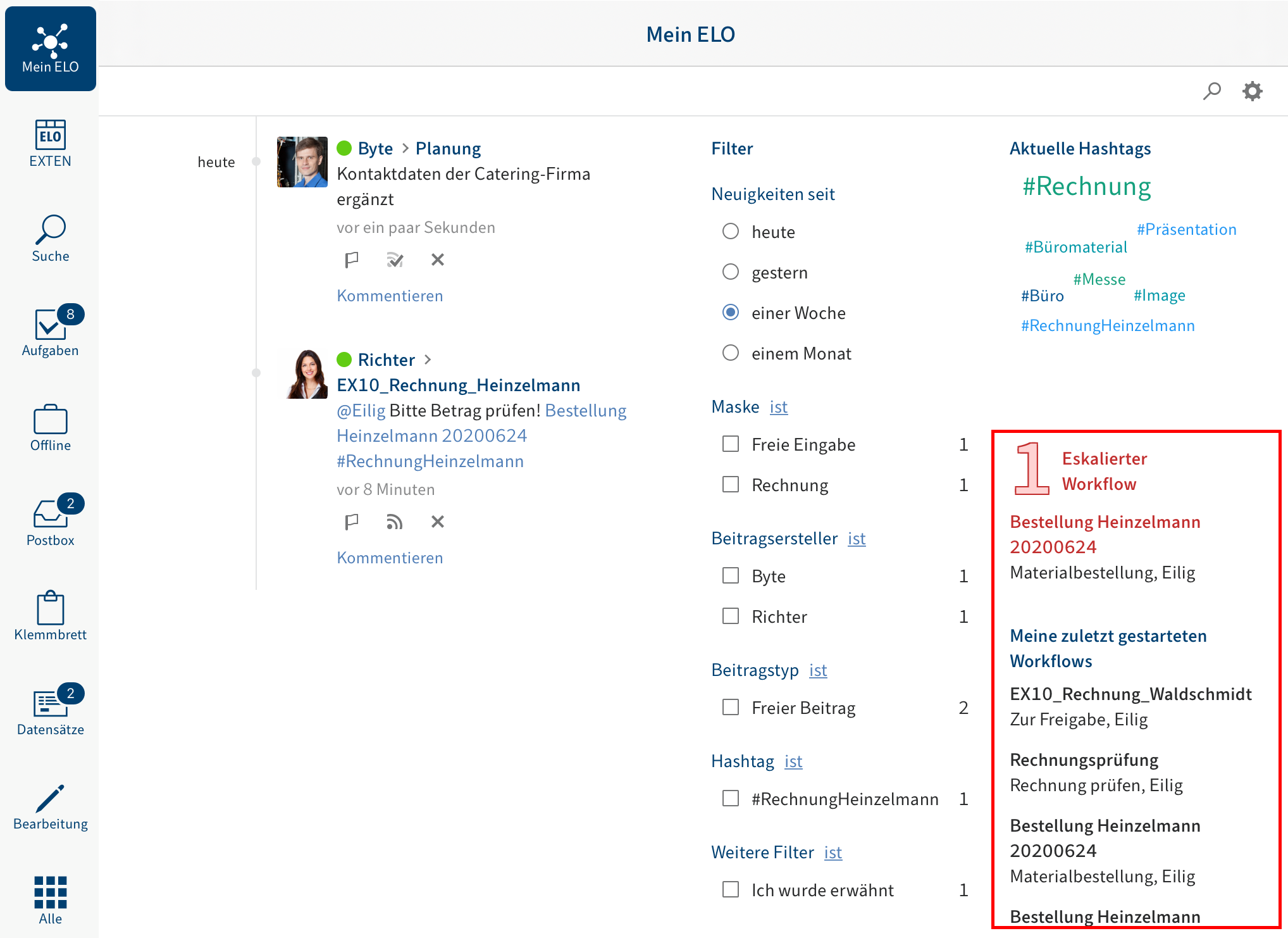The width and height of the screenshot is (1288, 938).
Task: Select the gestern radio button
Action: pyautogui.click(x=731, y=272)
